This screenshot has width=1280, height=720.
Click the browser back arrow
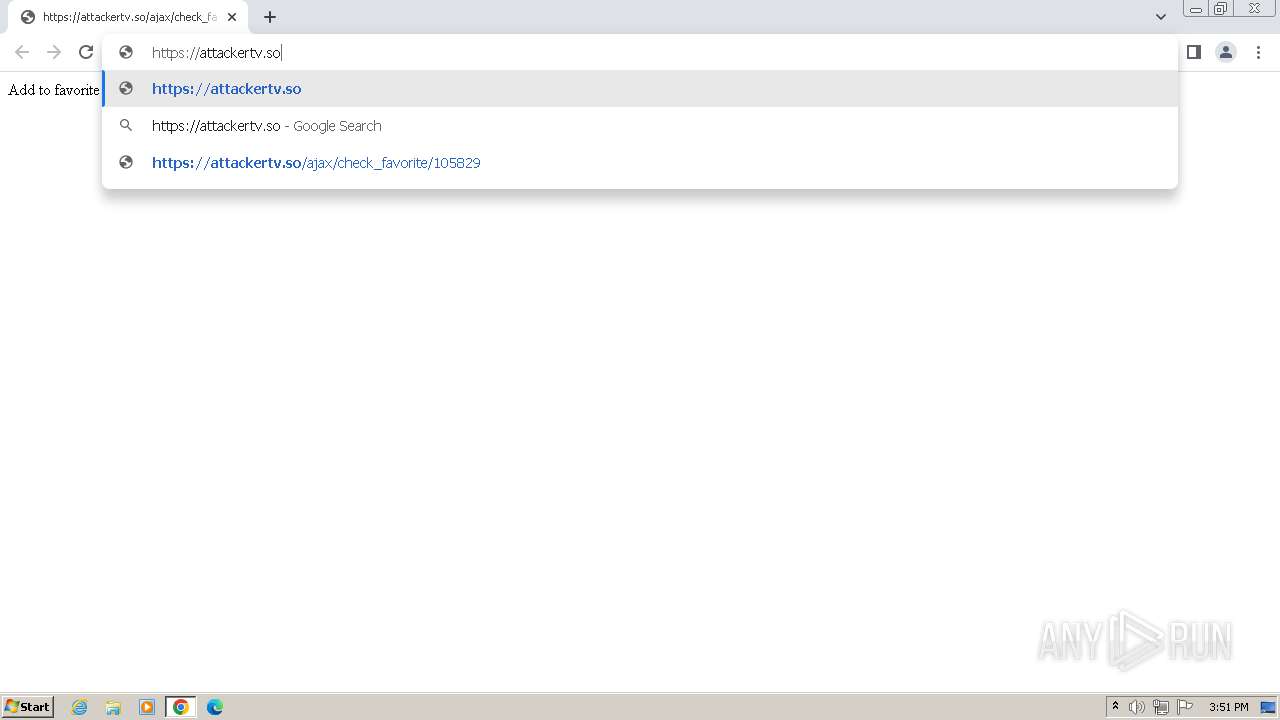[x=22, y=52]
